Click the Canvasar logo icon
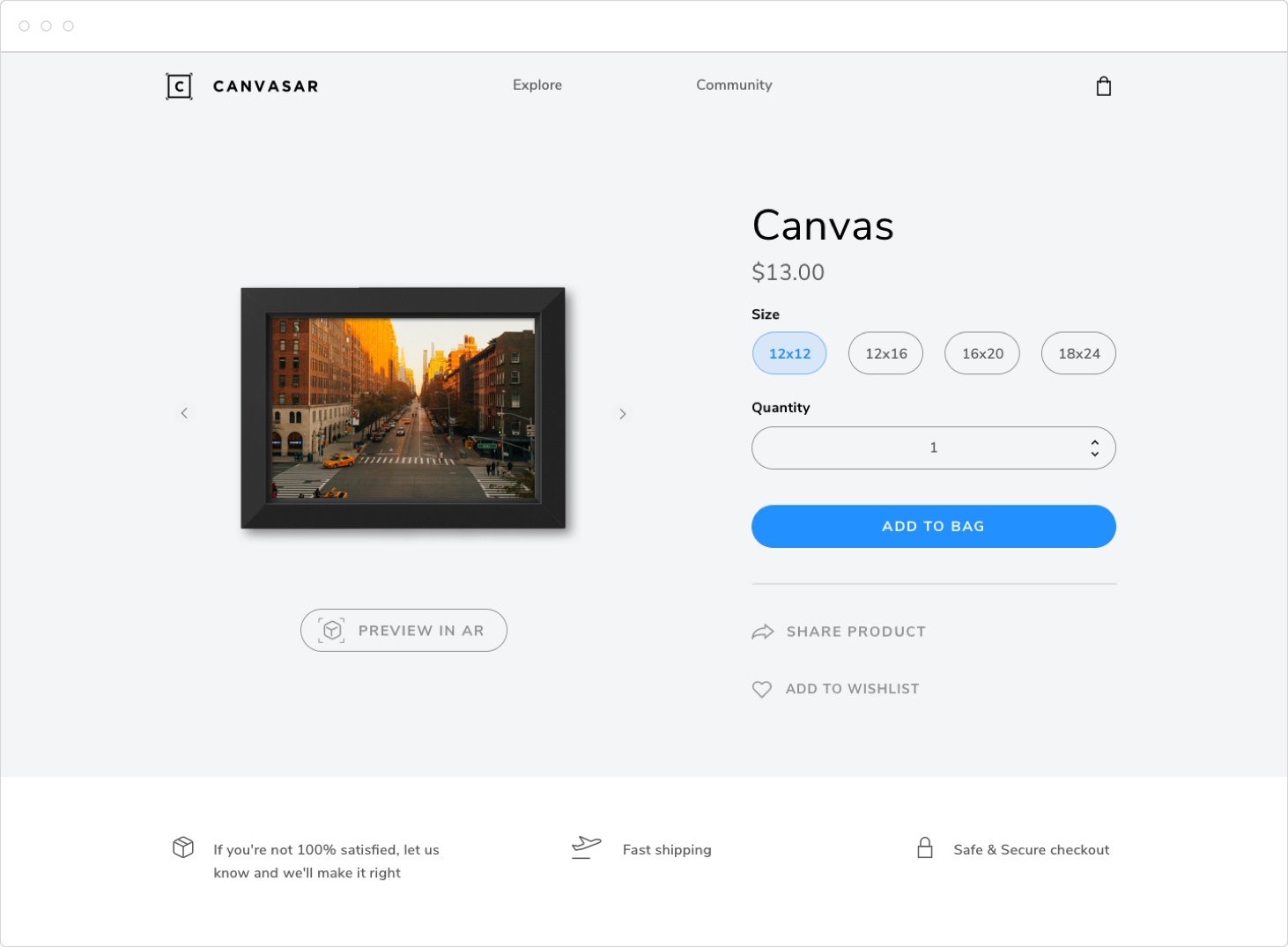The width and height of the screenshot is (1288, 947). tap(179, 86)
